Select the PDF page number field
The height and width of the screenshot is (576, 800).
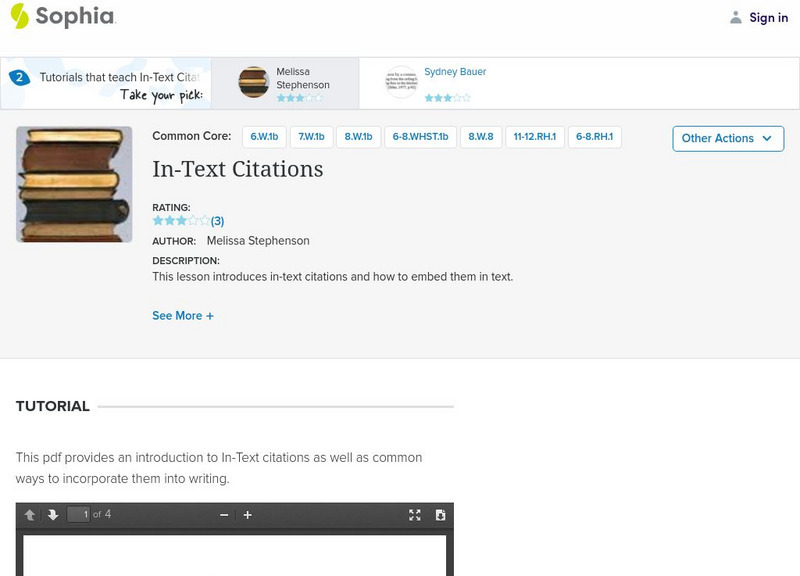pos(79,514)
